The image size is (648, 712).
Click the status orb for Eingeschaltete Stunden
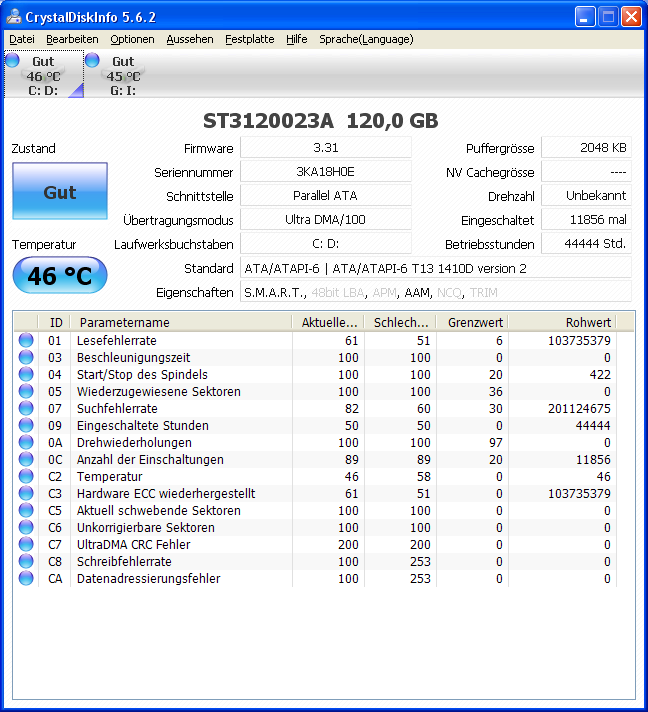[x=26, y=425]
